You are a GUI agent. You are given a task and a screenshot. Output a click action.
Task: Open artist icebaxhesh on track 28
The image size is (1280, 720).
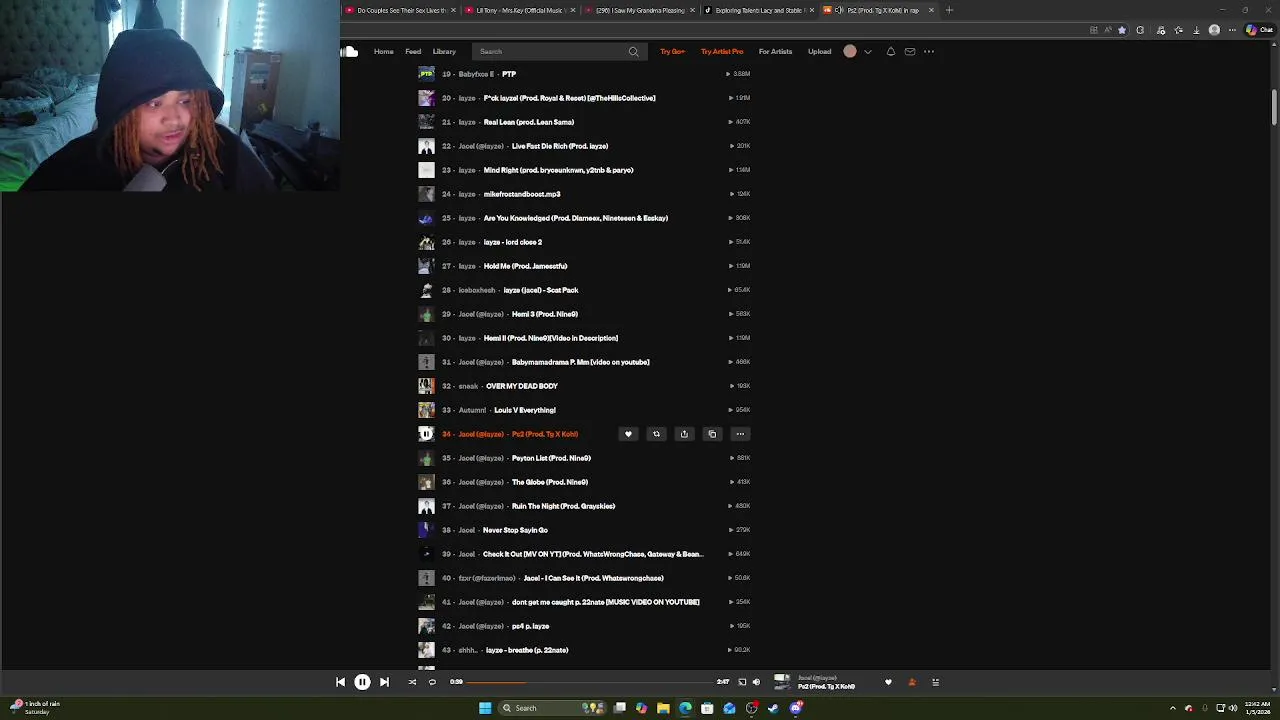tap(476, 290)
